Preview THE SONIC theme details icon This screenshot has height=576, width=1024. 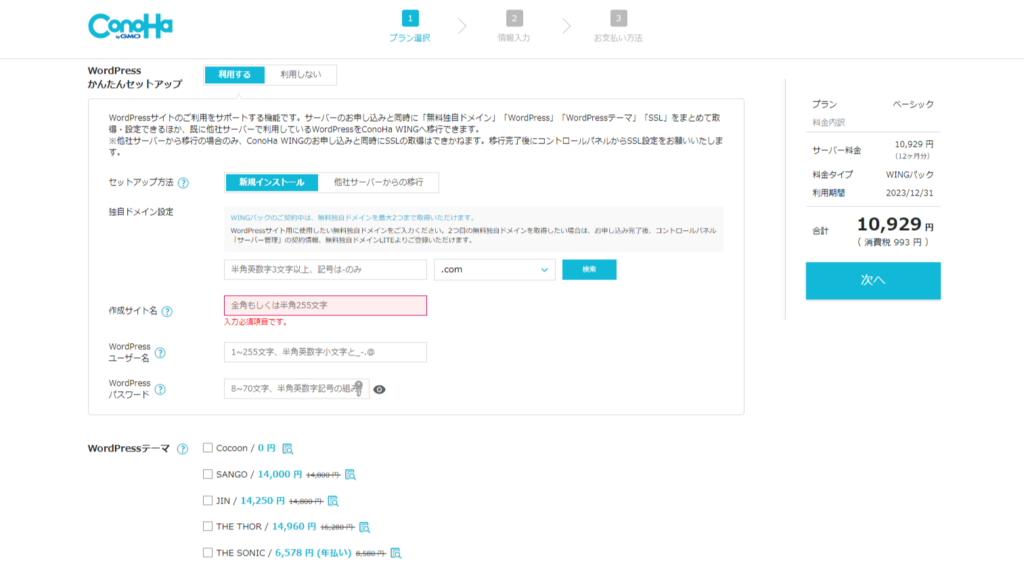396,553
